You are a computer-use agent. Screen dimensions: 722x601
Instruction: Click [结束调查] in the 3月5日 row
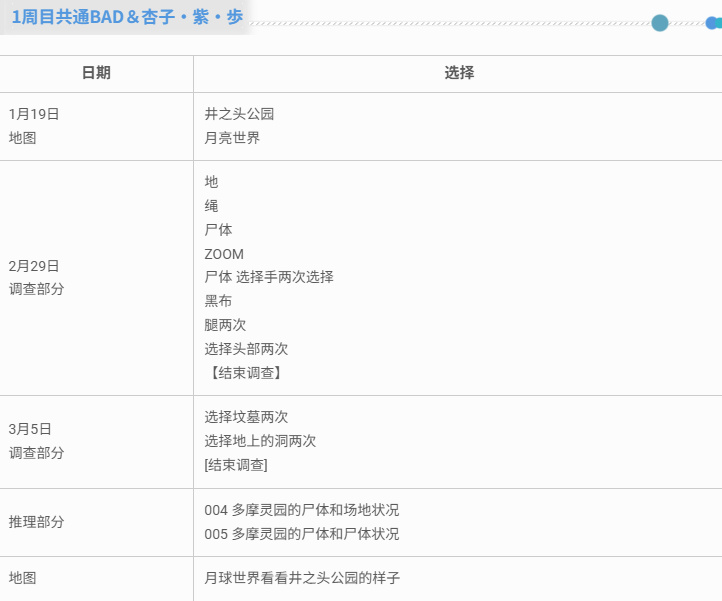[x=236, y=465]
